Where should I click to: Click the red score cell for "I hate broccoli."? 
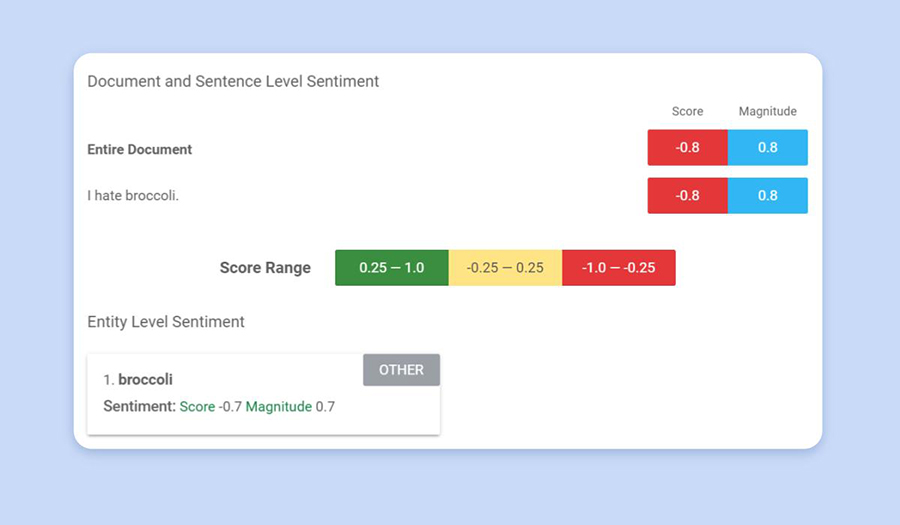click(687, 196)
